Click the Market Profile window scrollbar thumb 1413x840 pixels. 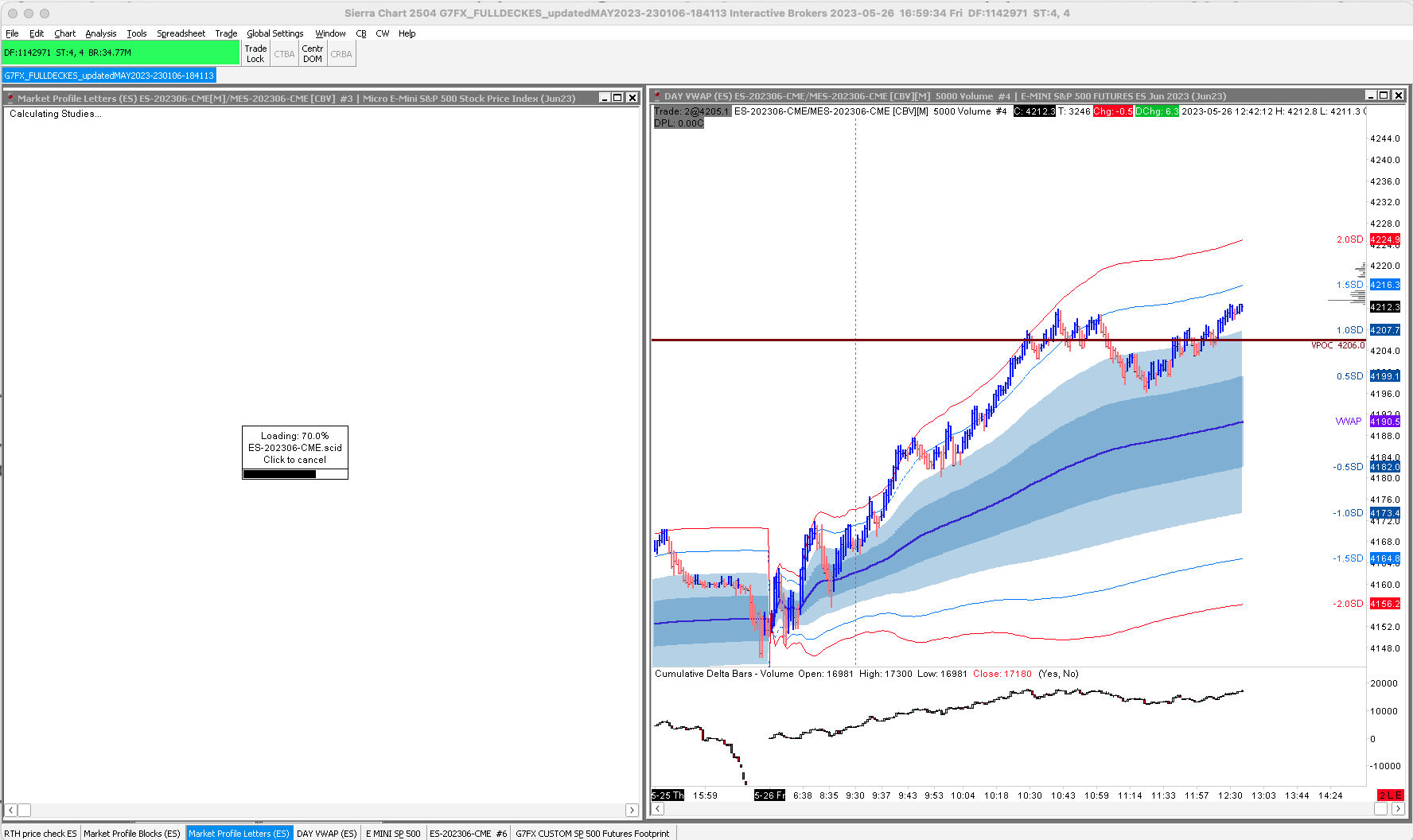(x=25, y=810)
